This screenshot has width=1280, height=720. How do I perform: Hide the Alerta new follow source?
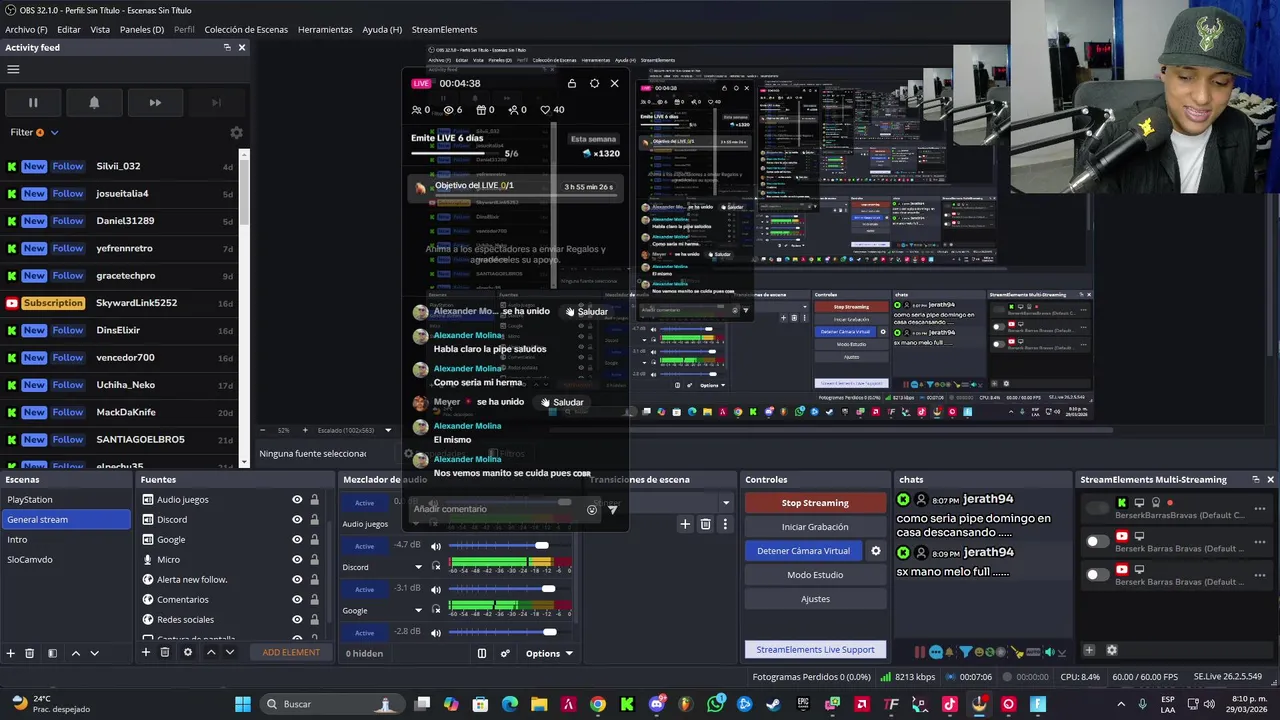pos(297,580)
